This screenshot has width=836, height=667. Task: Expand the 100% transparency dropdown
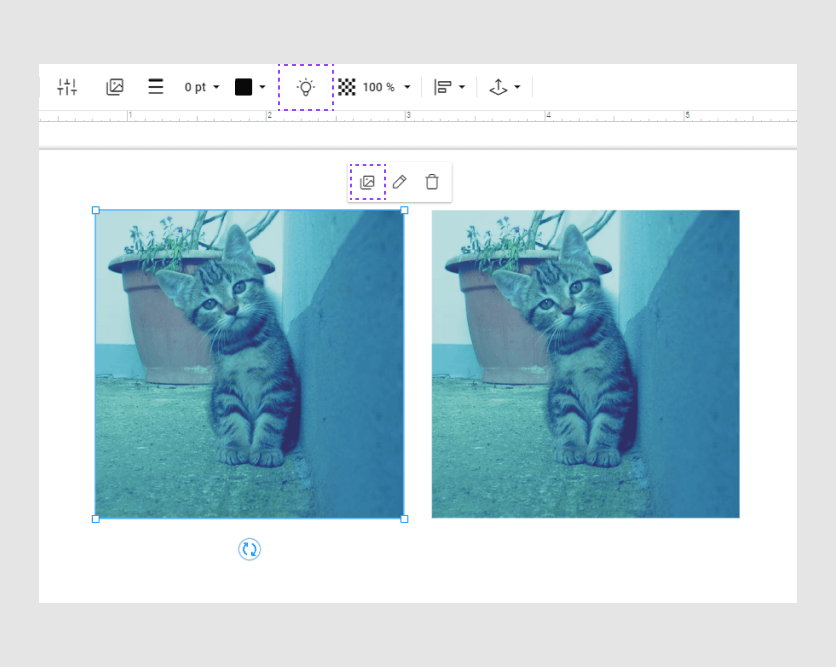coord(382,87)
